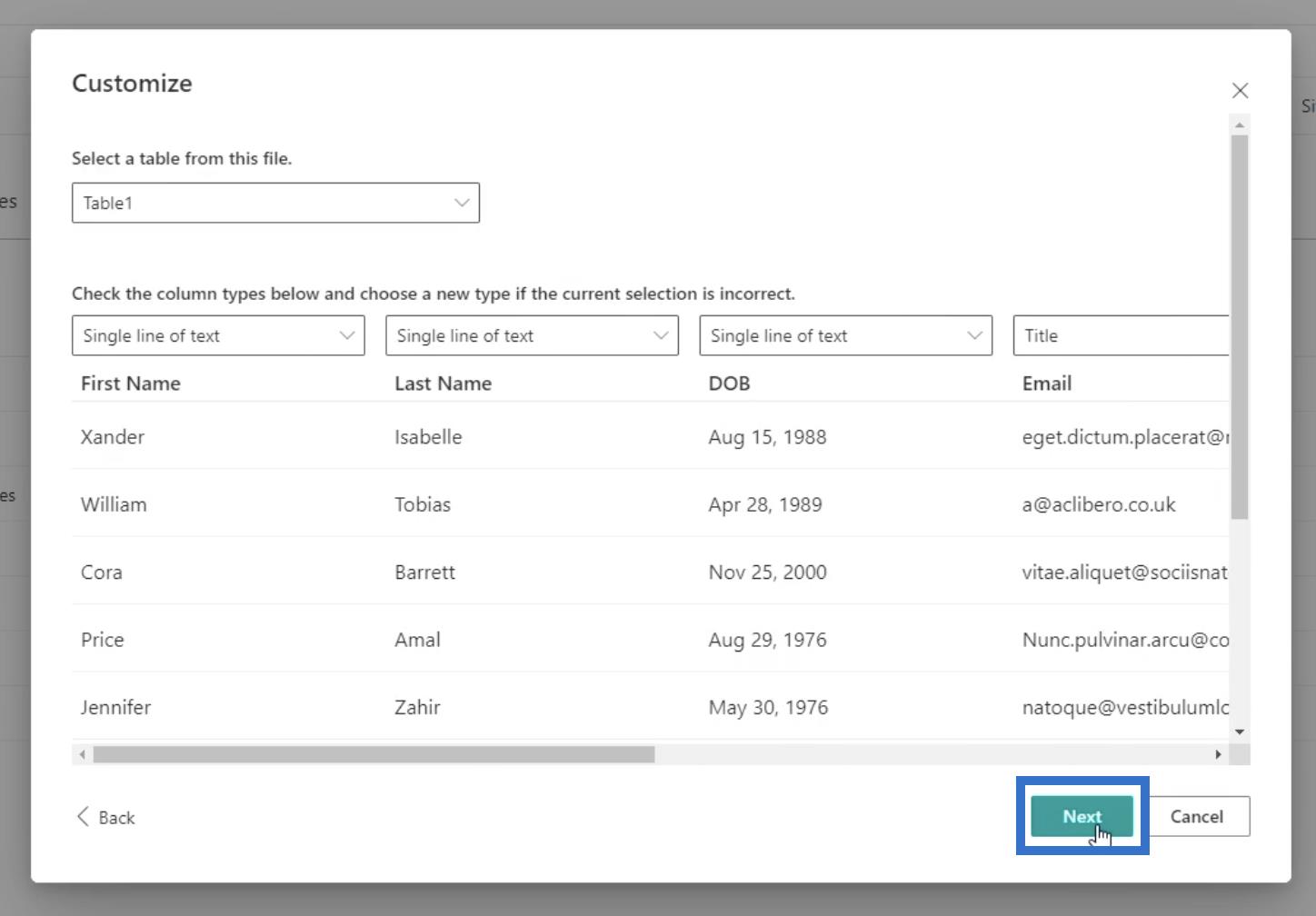Open Email column type dropdown showing Title
The height and width of the screenshot is (916, 1316).
[1121, 335]
